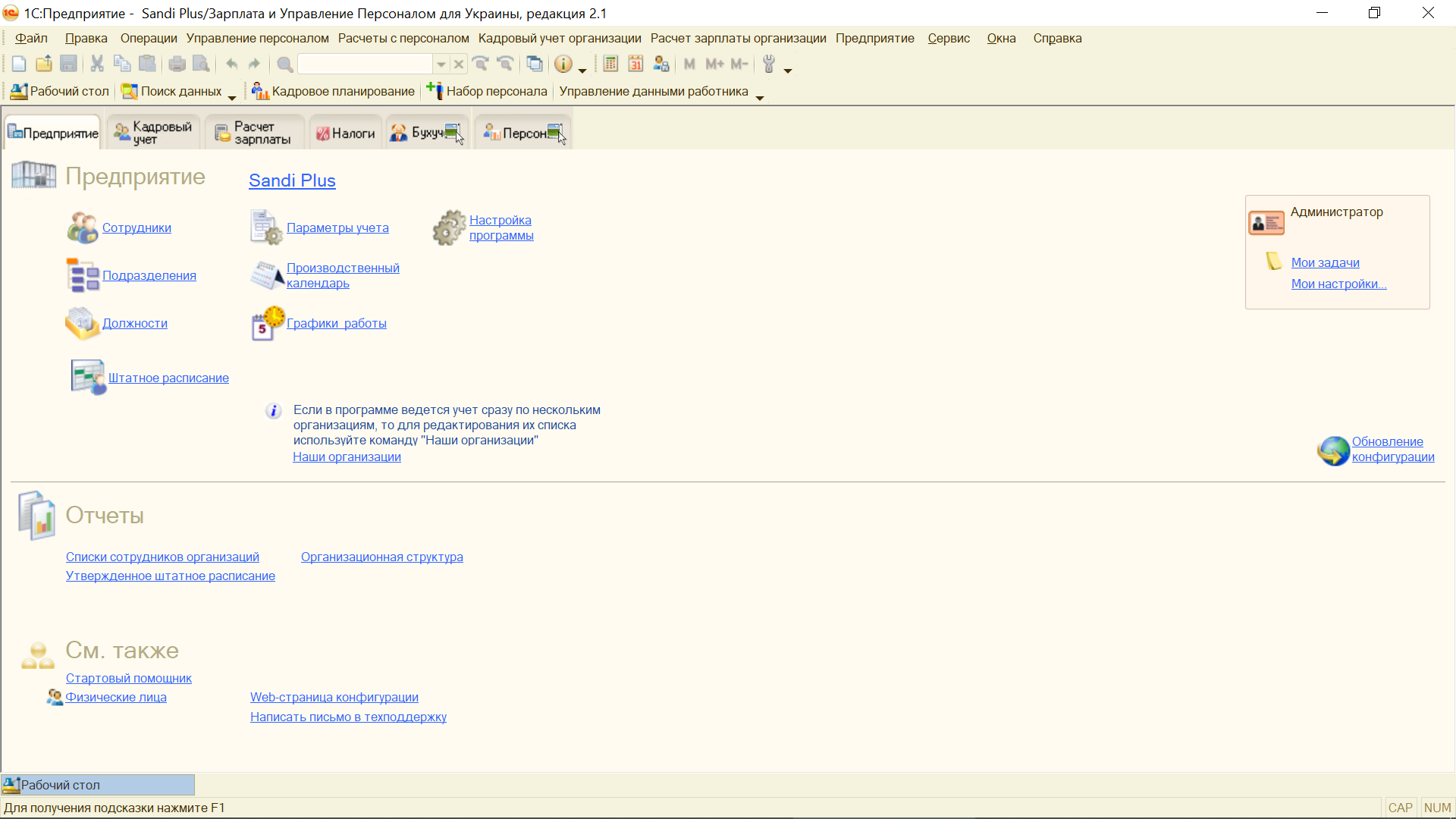Screen dimensions: 1456x819
Task: Switch to the Расчет зарплаты tab
Action: [x=255, y=133]
